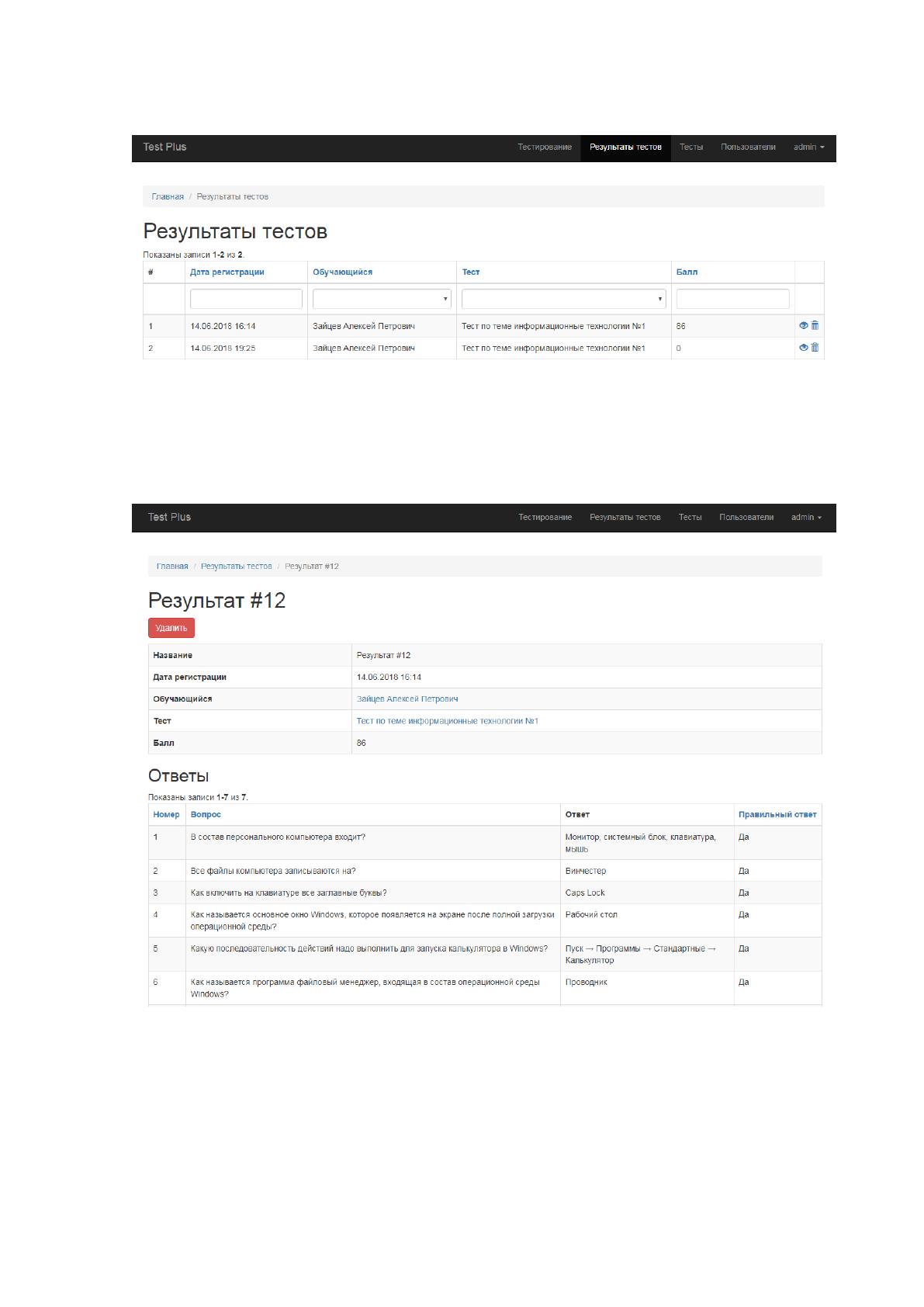Delete the 19:25 result with trash icon
The width and height of the screenshot is (924, 1307).
[x=815, y=348]
